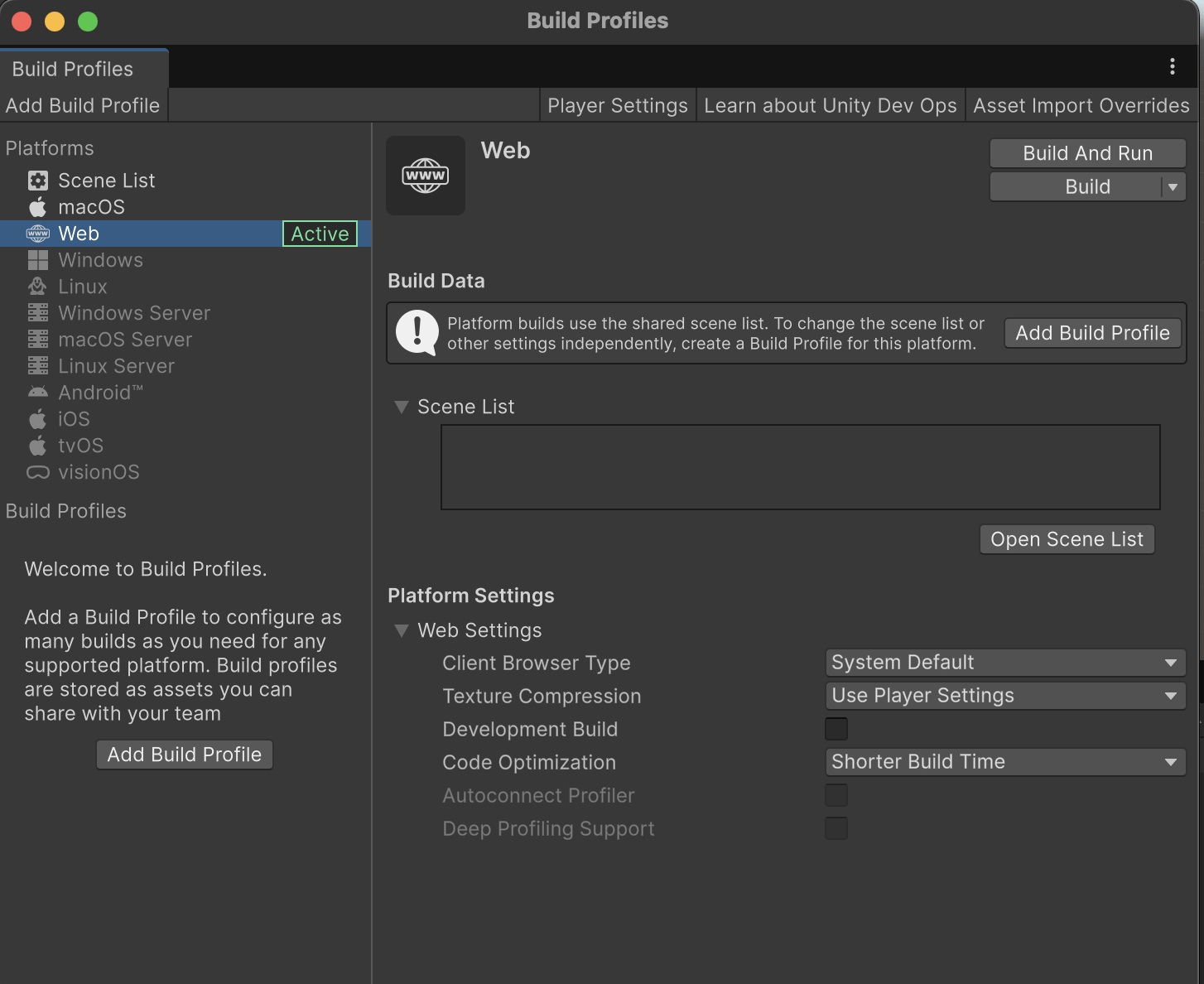Click the large Web platform icon in the header
This screenshot has width=1204, height=984.
click(426, 176)
